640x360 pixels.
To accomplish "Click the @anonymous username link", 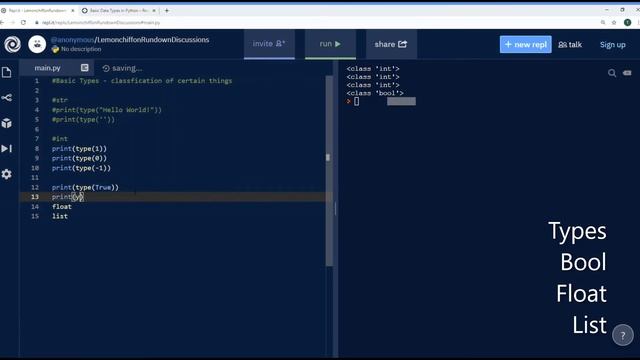I will (x=72, y=40).
